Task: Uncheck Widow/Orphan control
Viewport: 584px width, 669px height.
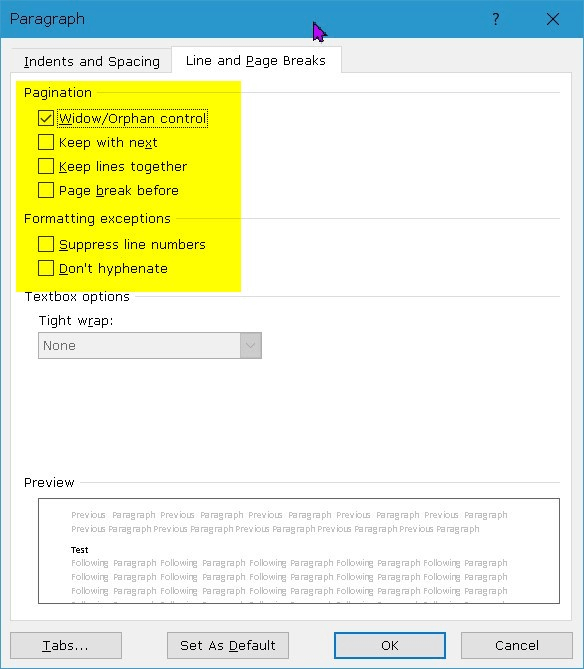Action: pyautogui.click(x=46, y=118)
